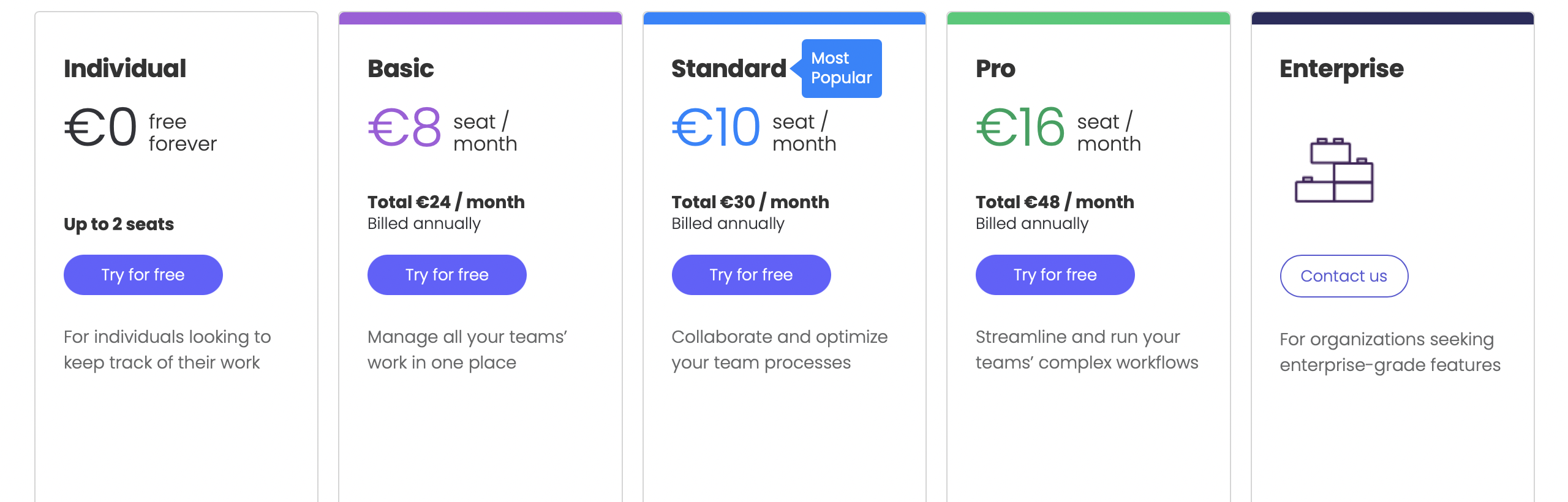Click the €16 price in Pro
Image resolution: width=1568 pixels, height=502 pixels.
tap(1020, 127)
